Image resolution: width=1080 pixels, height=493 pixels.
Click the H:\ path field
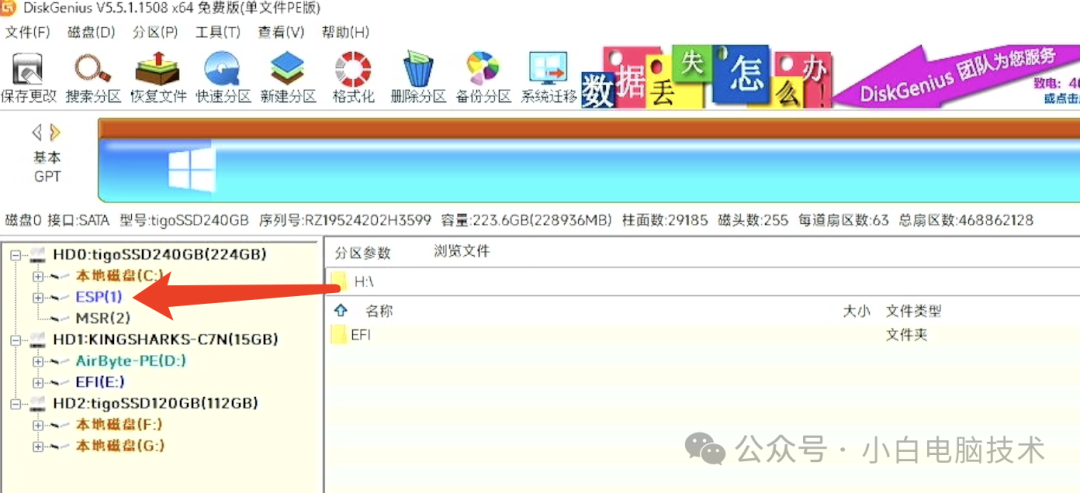pos(703,281)
